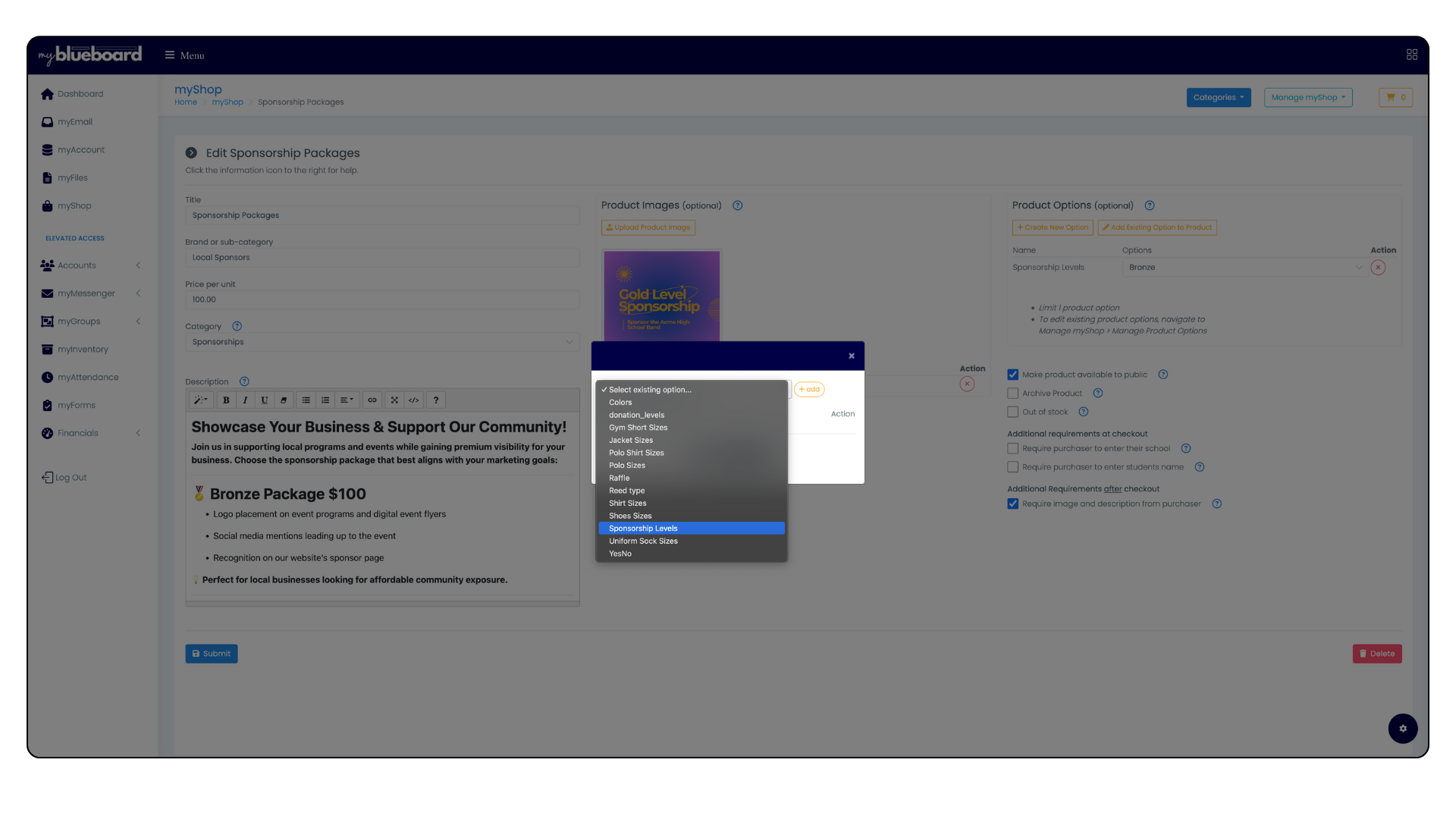Click the Italic formatting icon
Screen dimensions: 1456x819
tap(245, 400)
